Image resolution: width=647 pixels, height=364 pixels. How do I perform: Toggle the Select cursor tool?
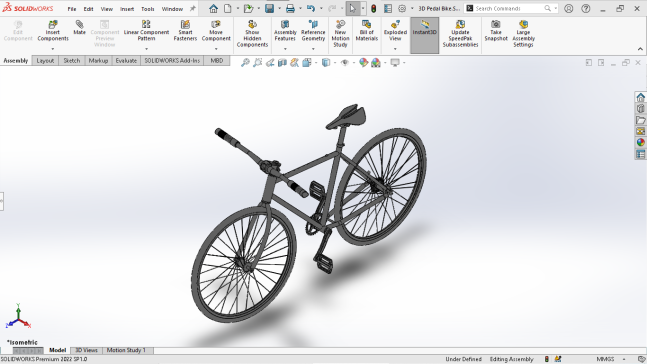tap(352, 8)
